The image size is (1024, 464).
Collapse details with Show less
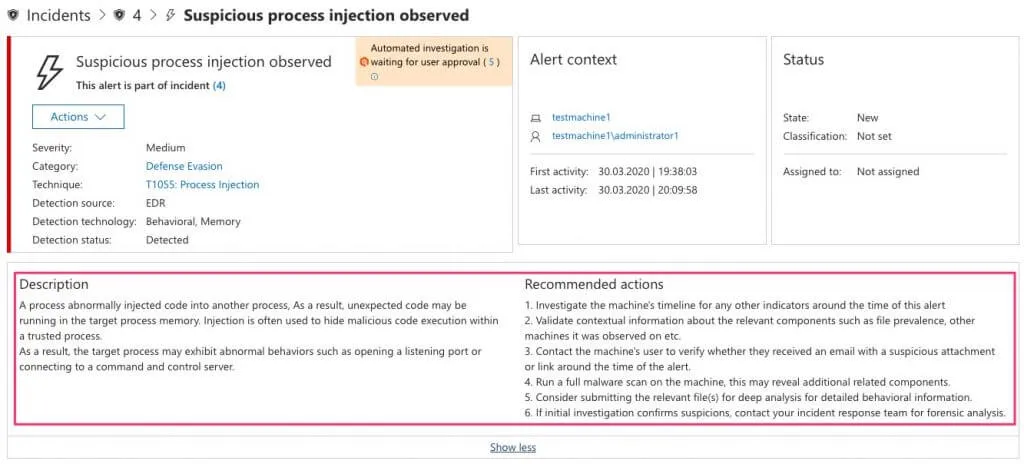click(x=512, y=447)
